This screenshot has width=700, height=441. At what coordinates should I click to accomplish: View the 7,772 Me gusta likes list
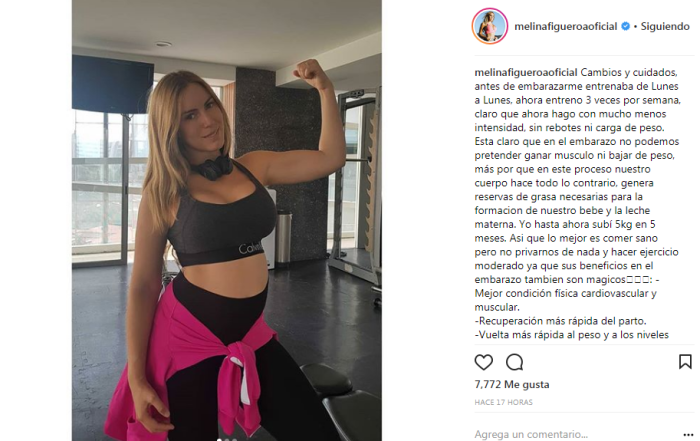(512, 384)
